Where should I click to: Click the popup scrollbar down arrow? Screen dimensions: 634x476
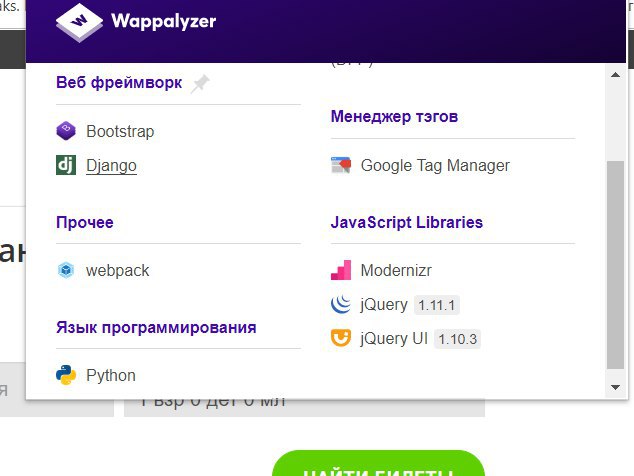615,387
